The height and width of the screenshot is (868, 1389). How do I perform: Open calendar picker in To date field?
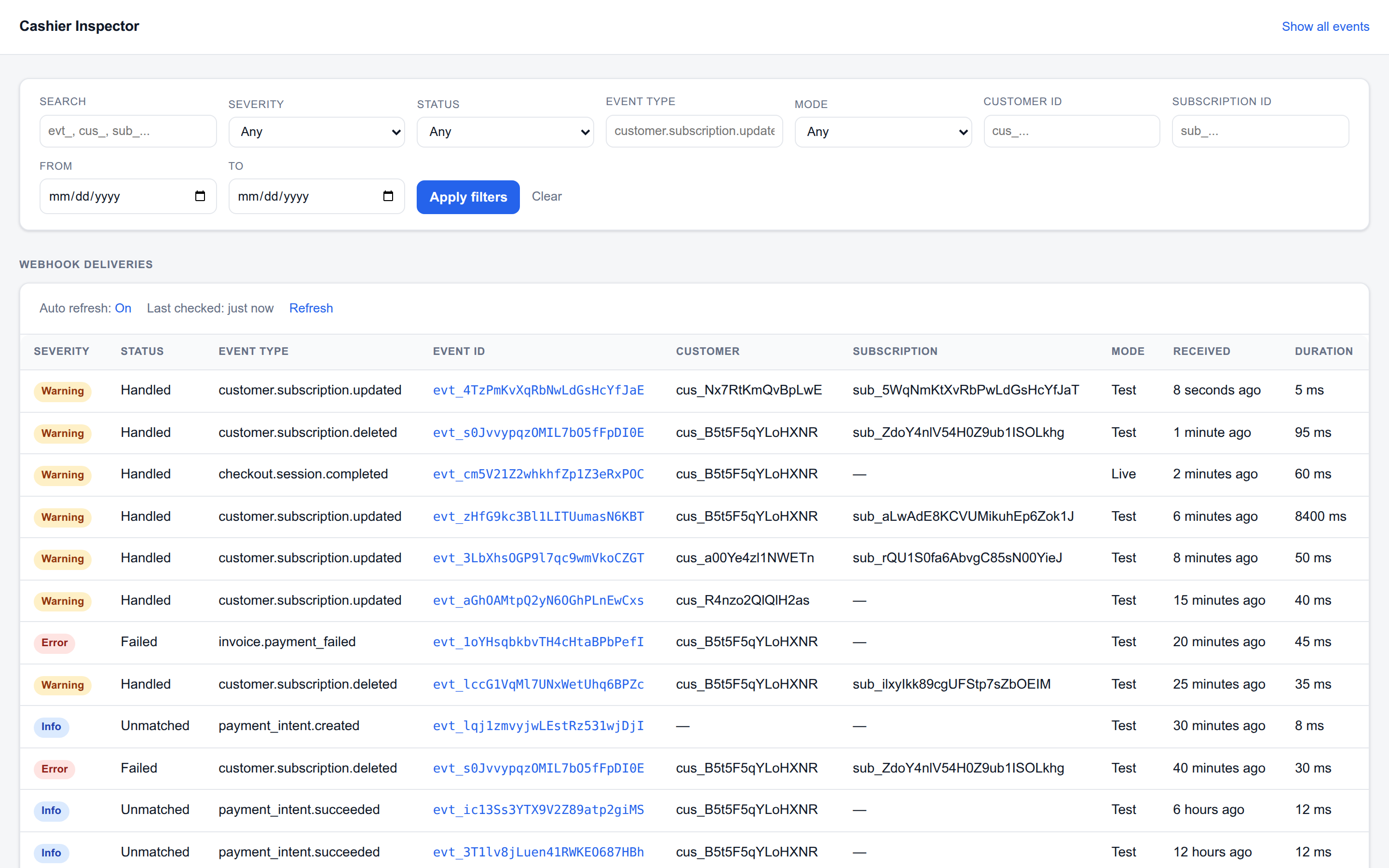coord(388,196)
